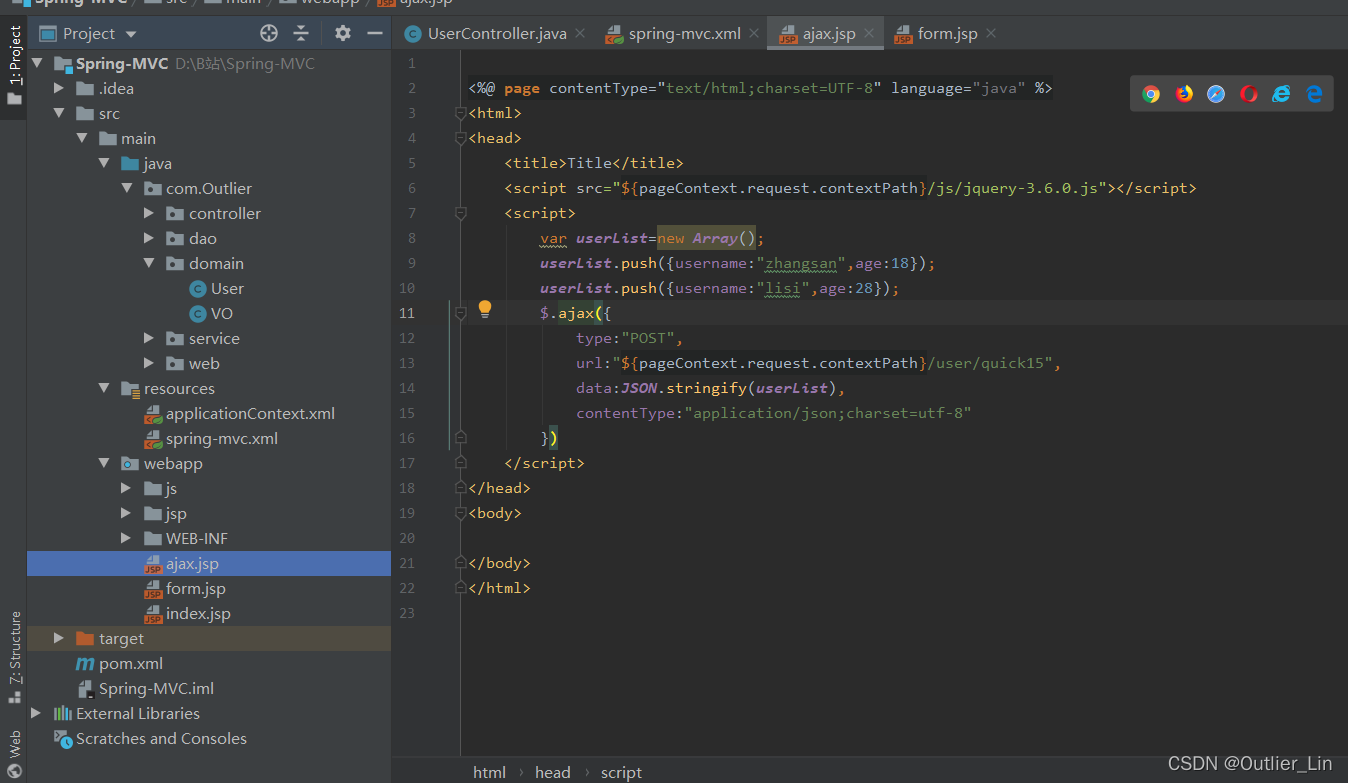Hide the Project panel with minimize icon
The image size is (1348, 783).
pos(375,33)
